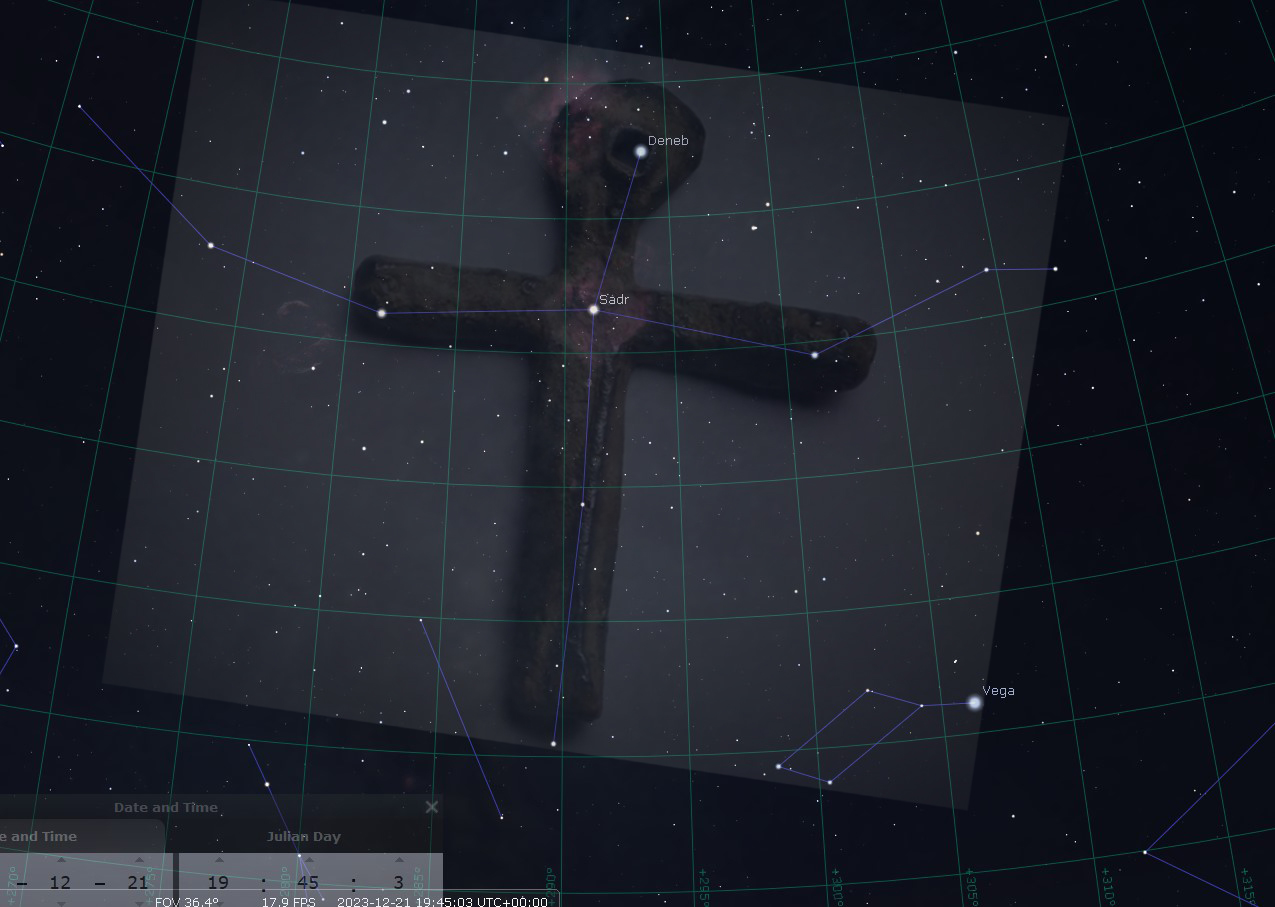1275x907 pixels.
Task: Select the Date and Time tab
Action: coord(38,837)
